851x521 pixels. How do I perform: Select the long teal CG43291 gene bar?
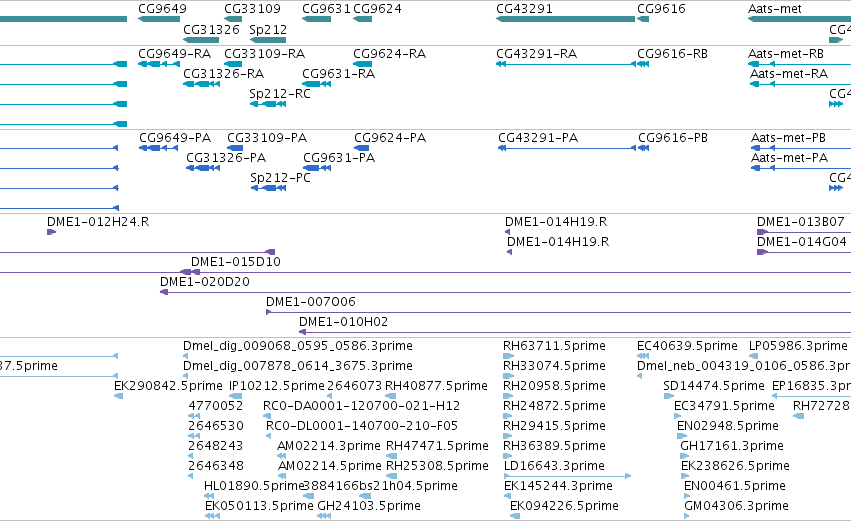tap(566, 19)
